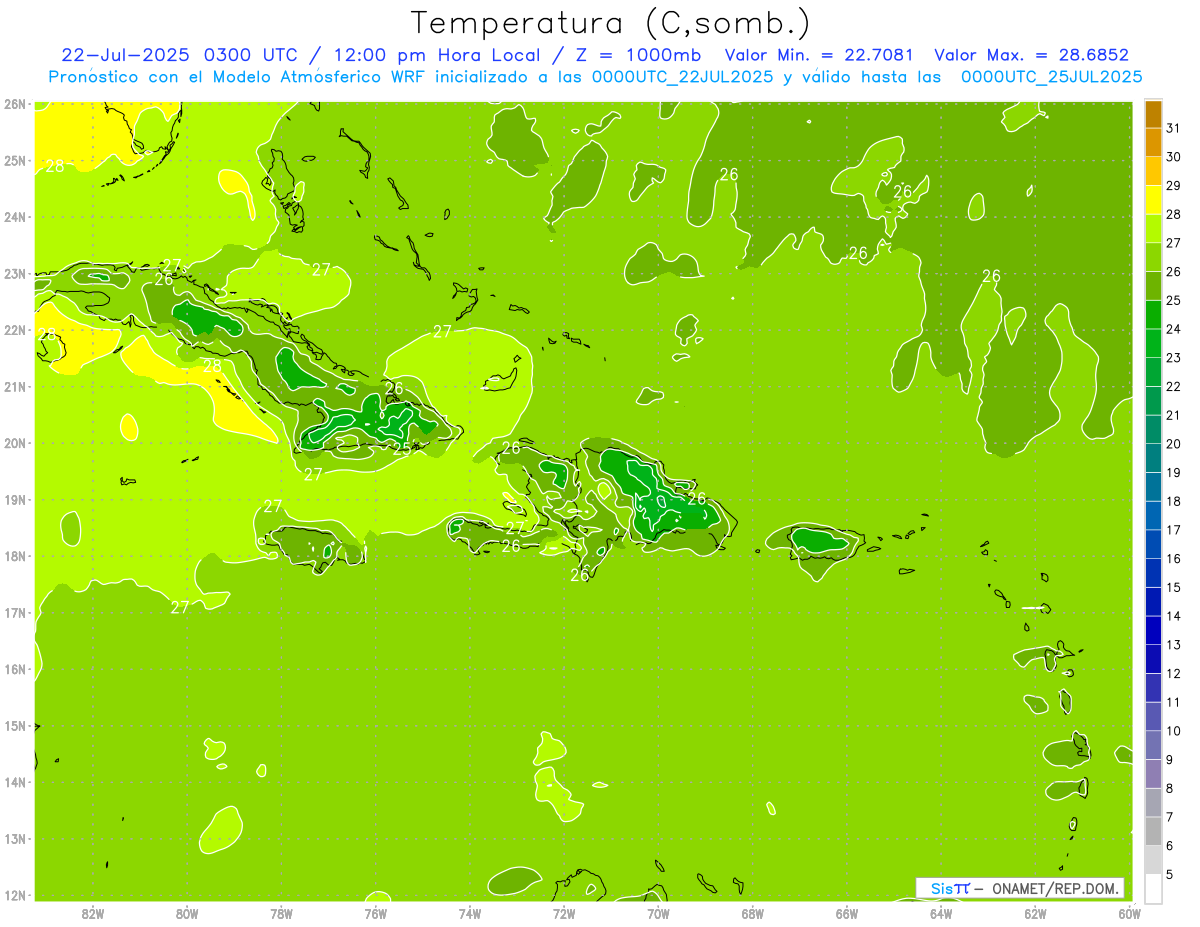The width and height of the screenshot is (1200, 927).
Task: Click the colorbar scale value "12"
Action: pyautogui.click(x=1173, y=673)
